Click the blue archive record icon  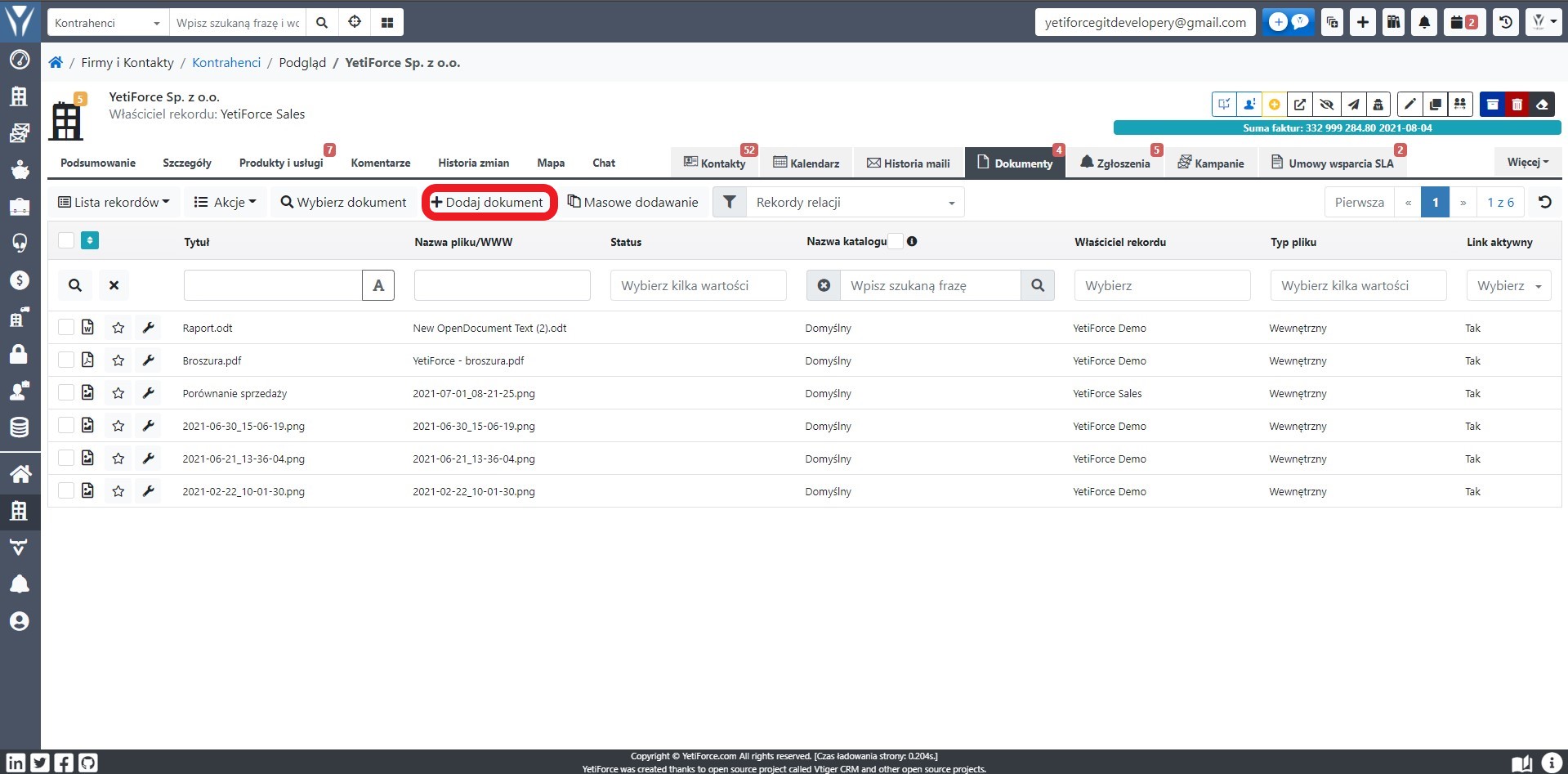(1492, 105)
